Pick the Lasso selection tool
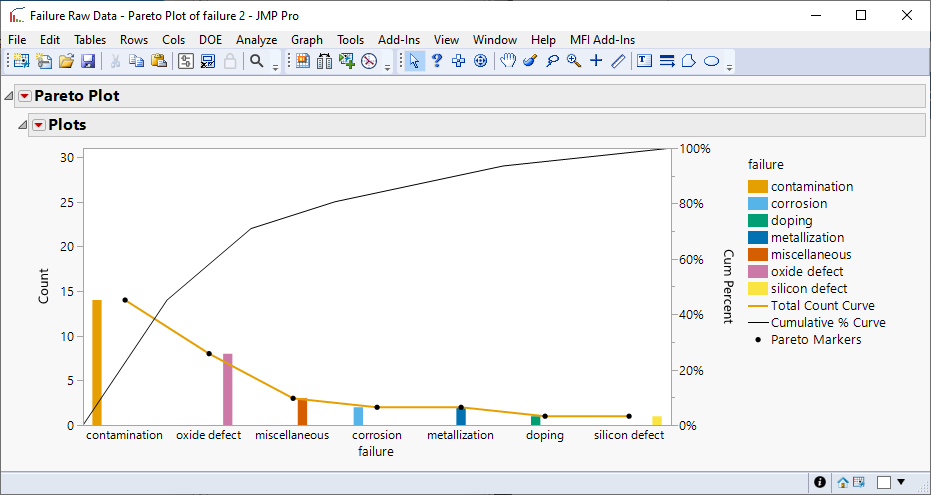 click(x=552, y=61)
